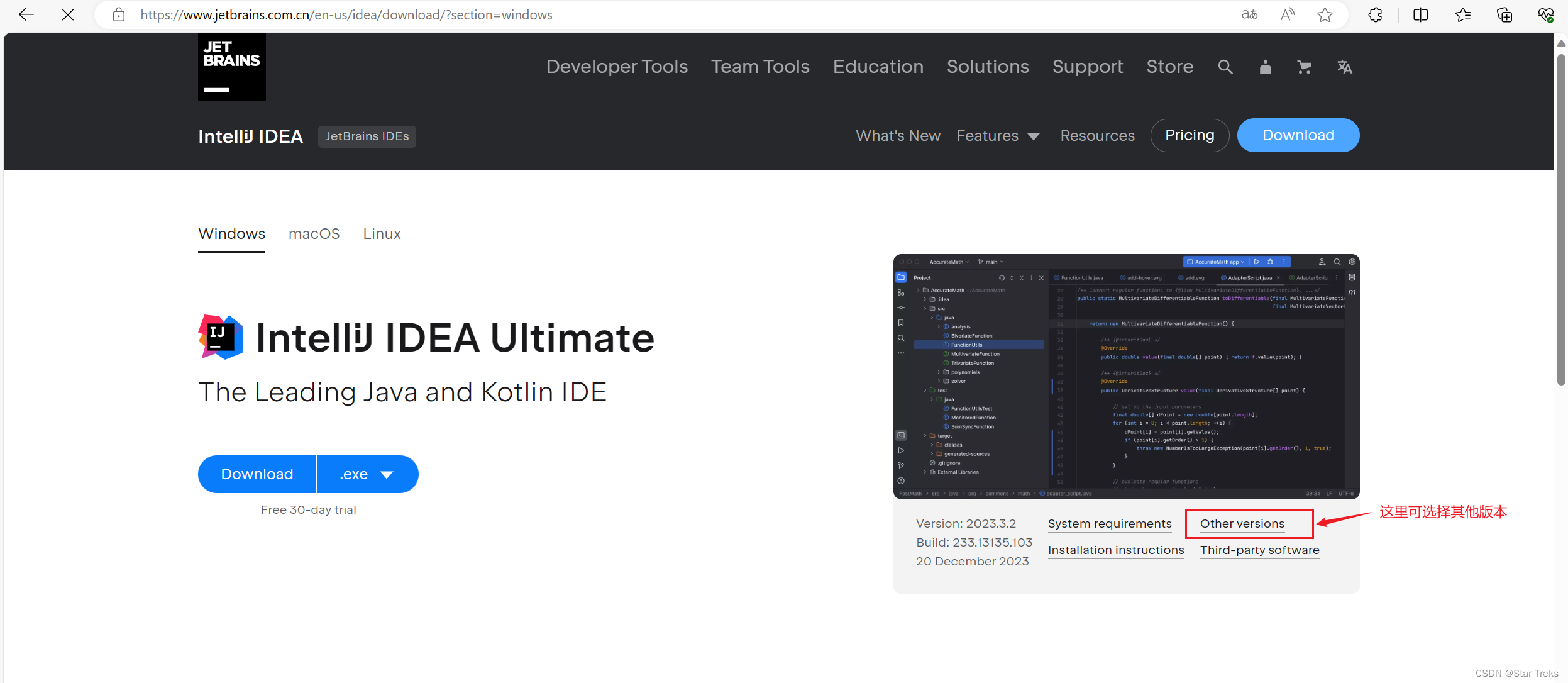
Task: Open the Installation instructions link
Action: click(x=1116, y=550)
